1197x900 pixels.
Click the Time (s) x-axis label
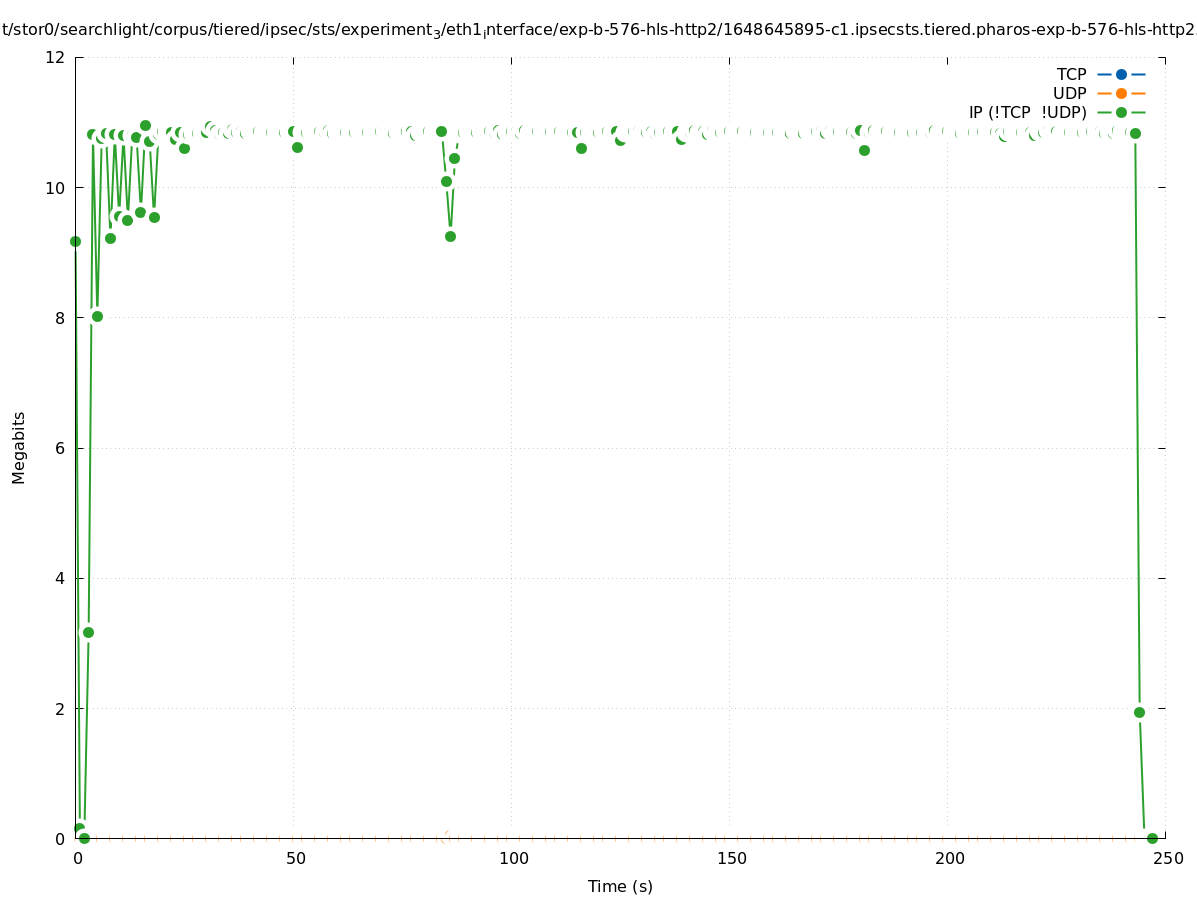point(620,886)
